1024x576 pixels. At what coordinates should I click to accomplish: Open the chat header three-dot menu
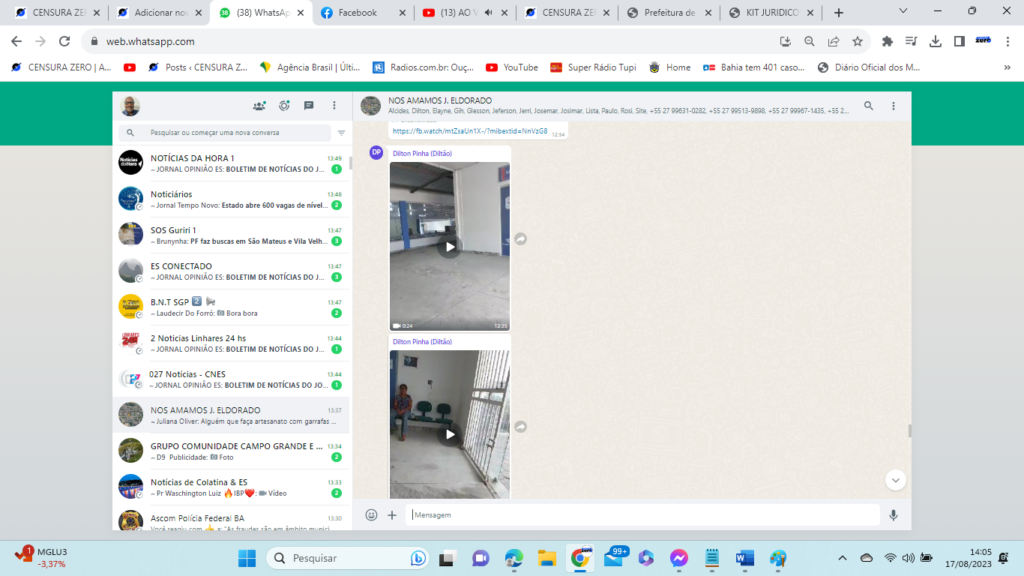coord(893,106)
